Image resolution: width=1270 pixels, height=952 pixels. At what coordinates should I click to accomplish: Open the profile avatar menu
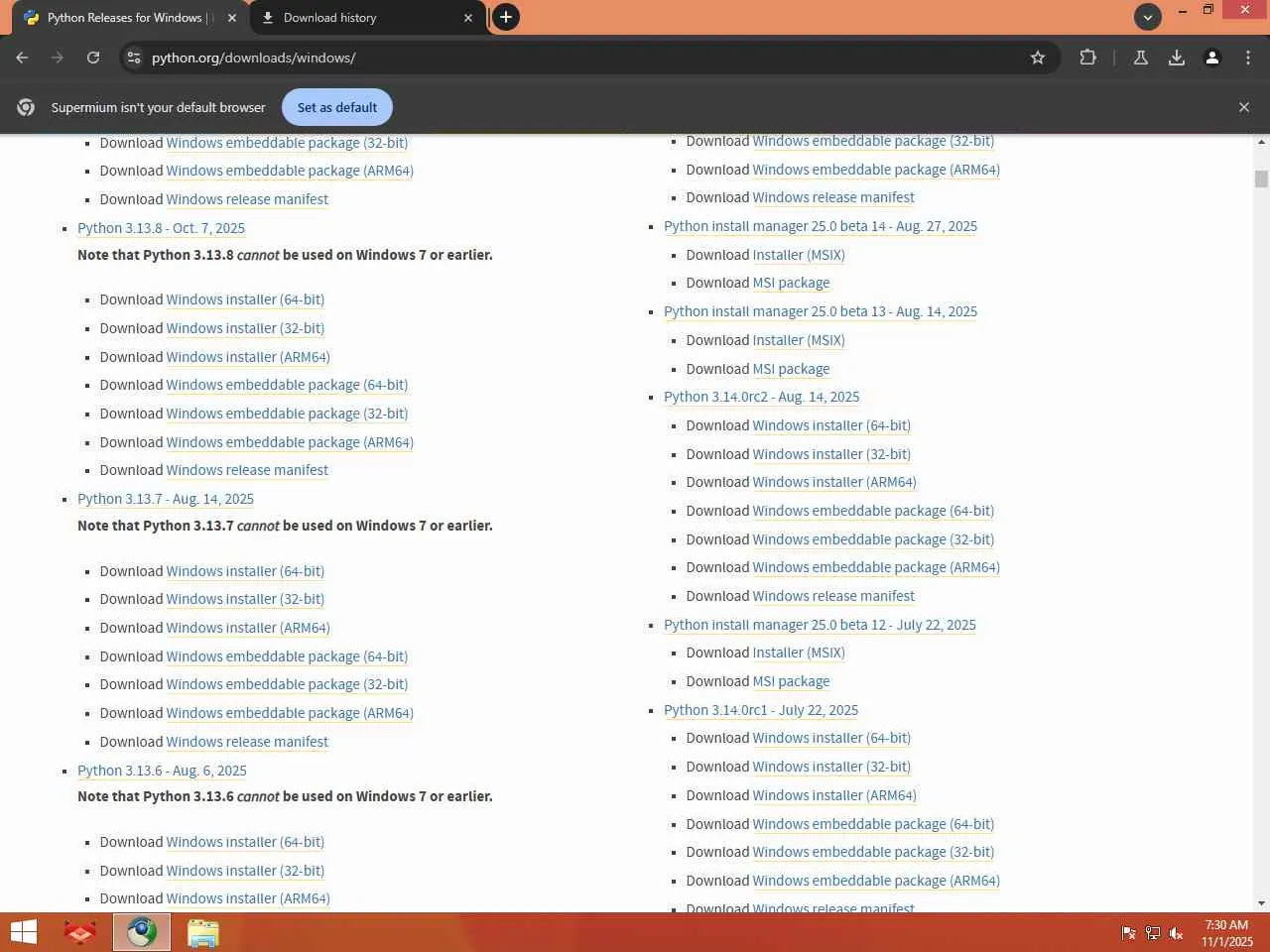click(1212, 58)
